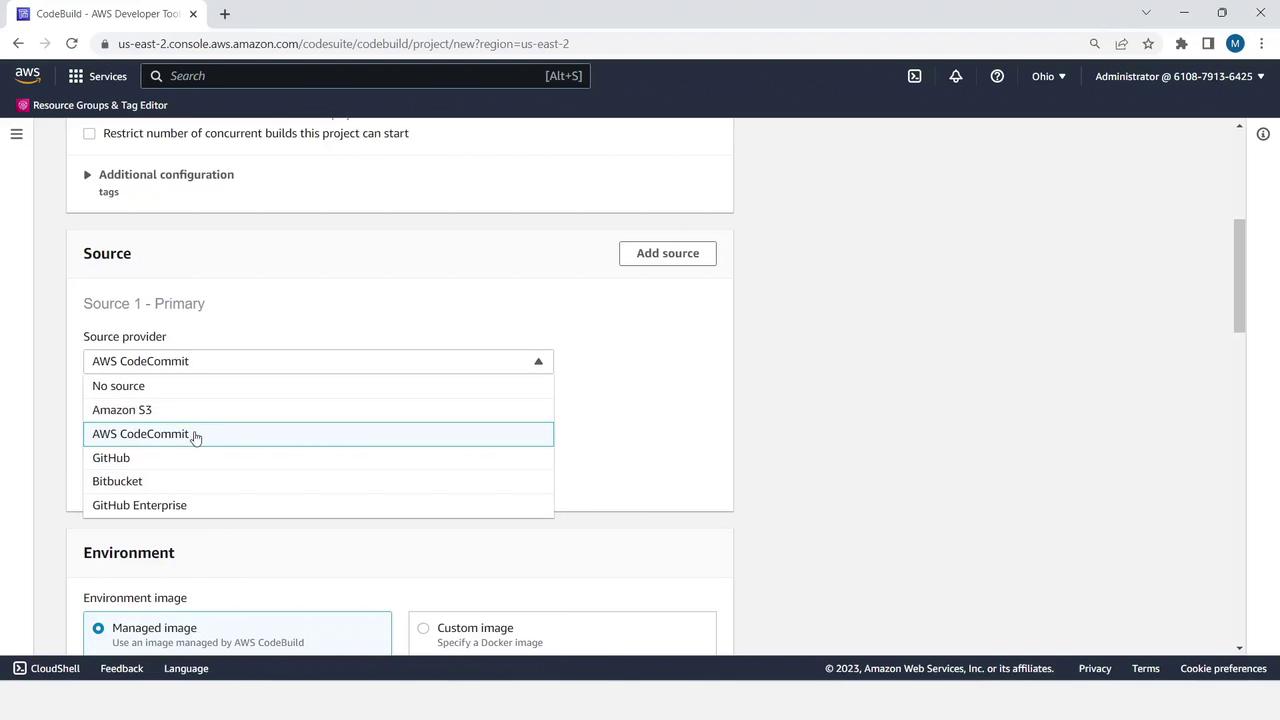Screen dimensions: 1280x720
Task: Close the CodeBuild browser tab
Action: tap(193, 14)
